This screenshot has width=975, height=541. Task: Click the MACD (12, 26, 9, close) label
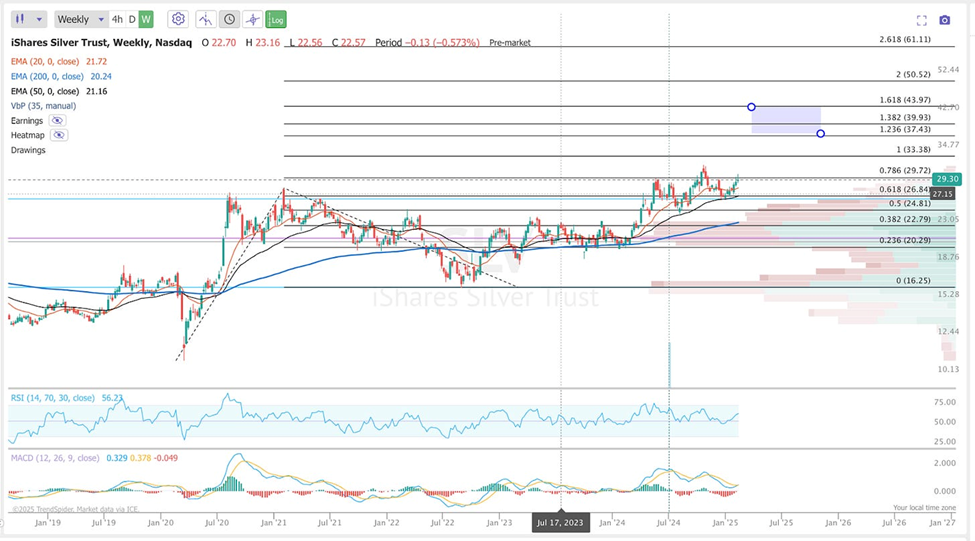(55, 458)
